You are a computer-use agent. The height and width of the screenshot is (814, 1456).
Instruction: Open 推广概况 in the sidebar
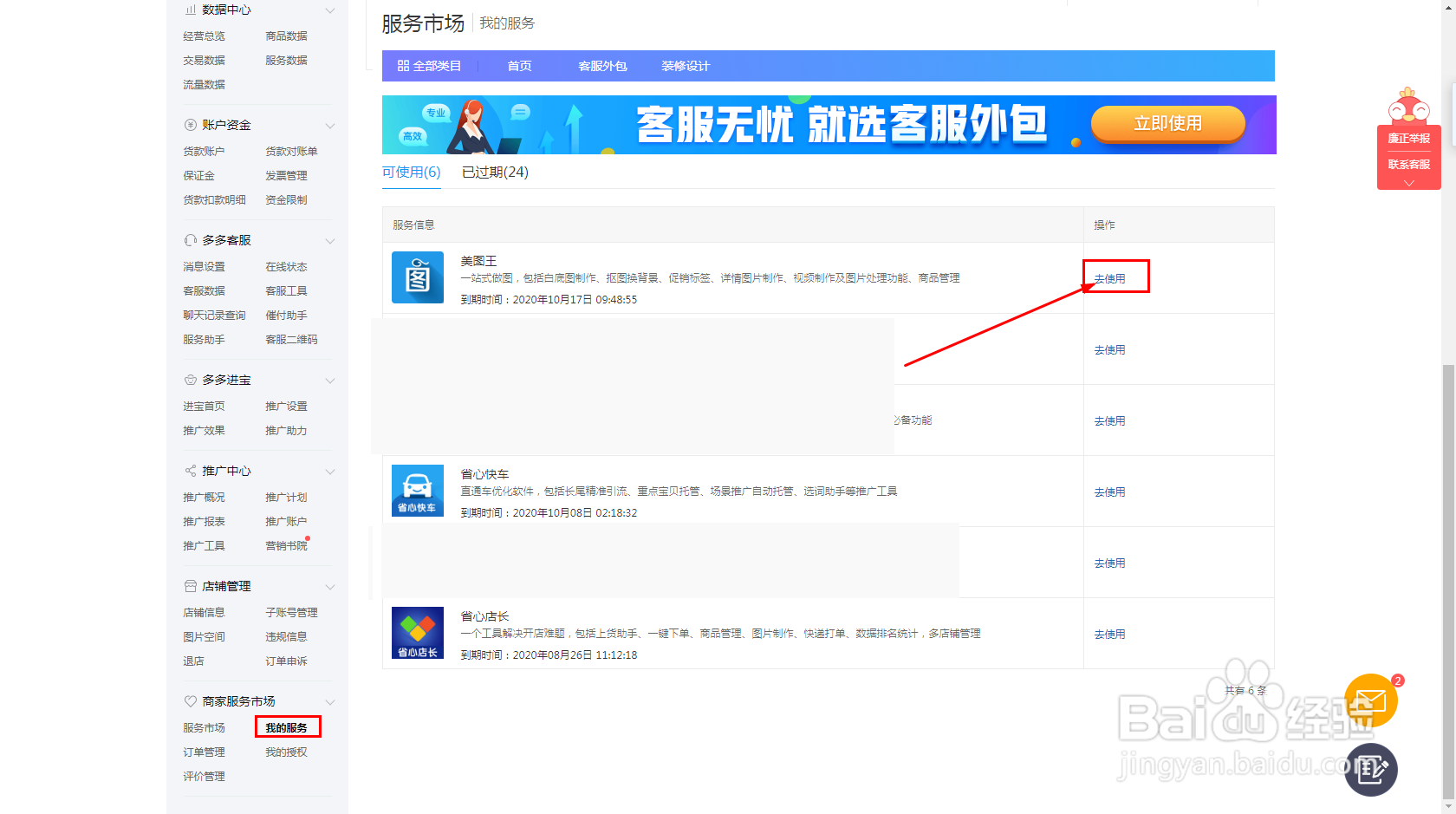click(x=204, y=497)
